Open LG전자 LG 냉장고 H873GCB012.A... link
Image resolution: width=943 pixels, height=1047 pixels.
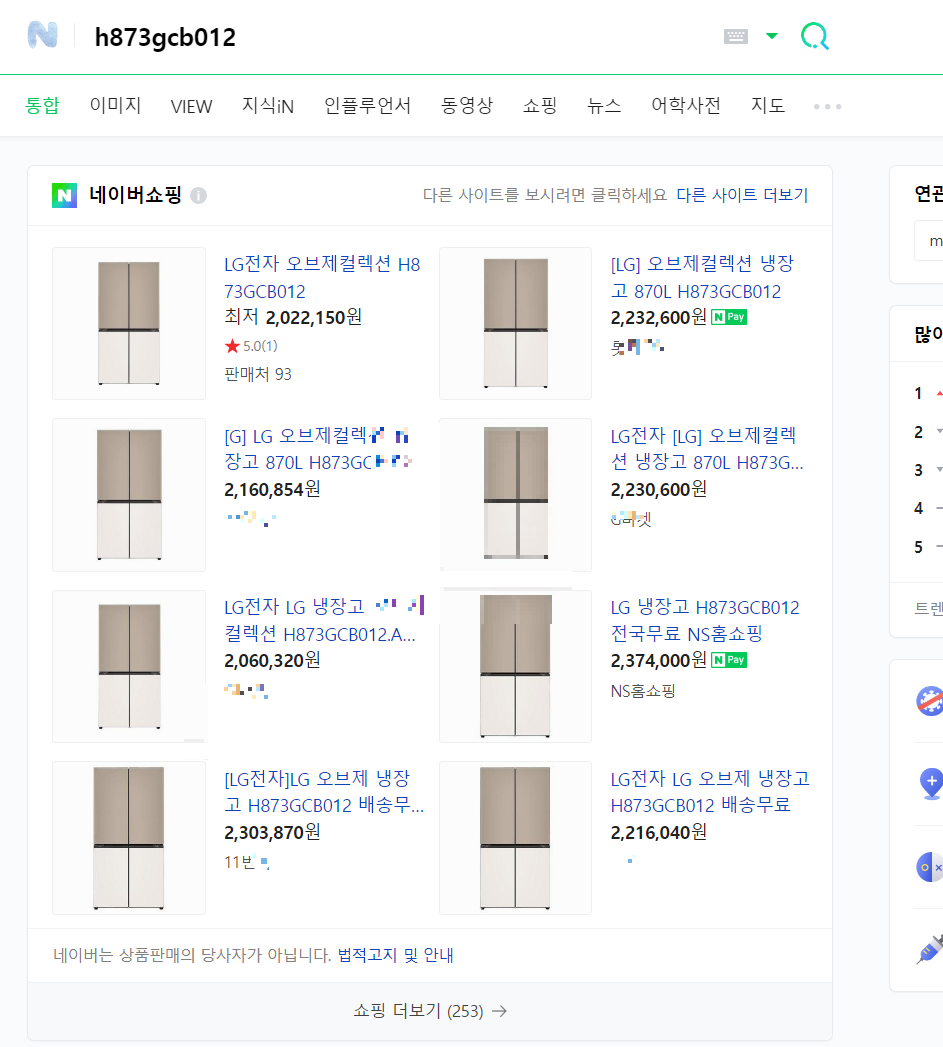pyautogui.click(x=324, y=620)
